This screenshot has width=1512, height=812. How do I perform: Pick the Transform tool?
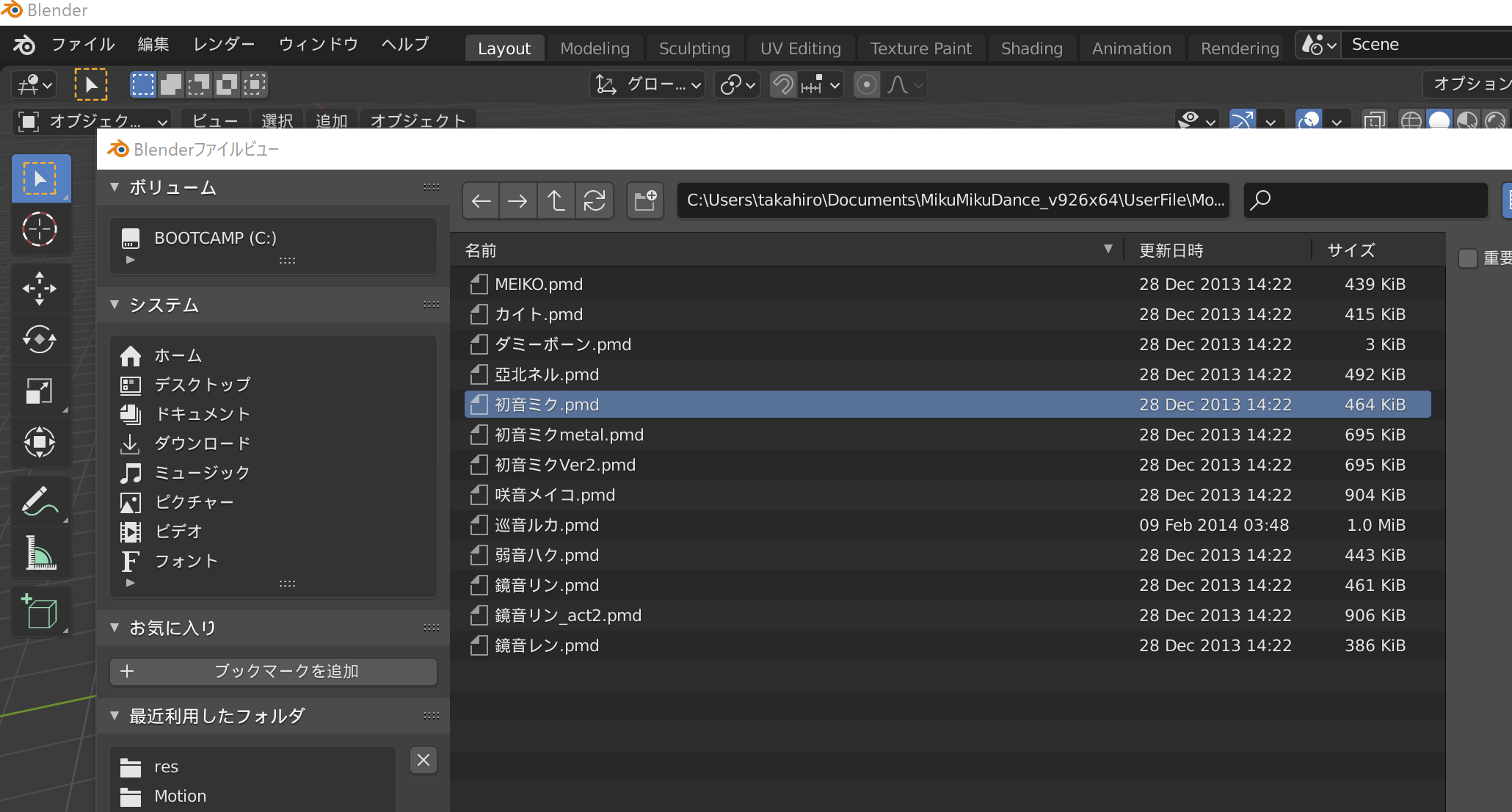(40, 442)
